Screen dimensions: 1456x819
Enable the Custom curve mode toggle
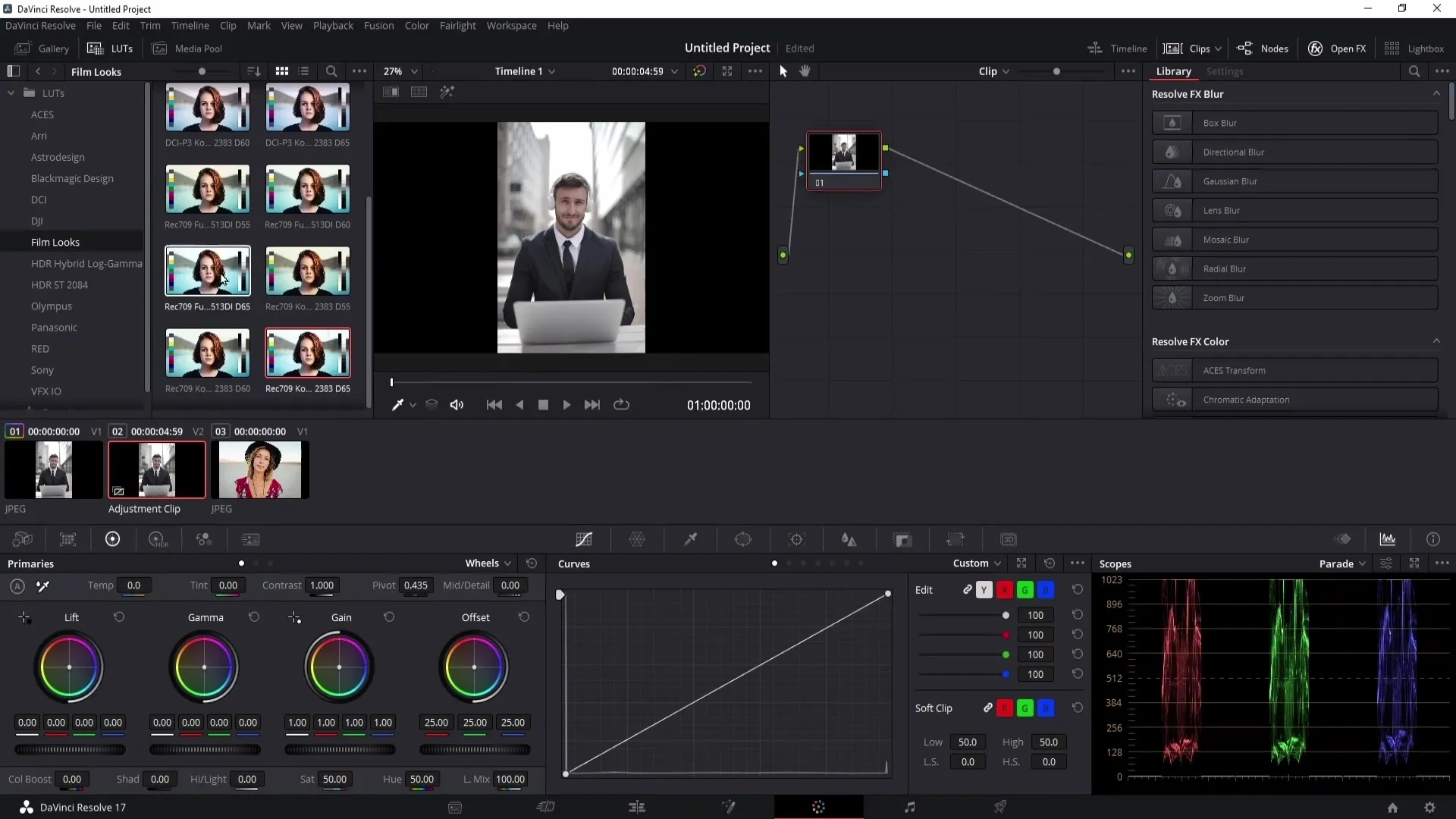(776, 563)
